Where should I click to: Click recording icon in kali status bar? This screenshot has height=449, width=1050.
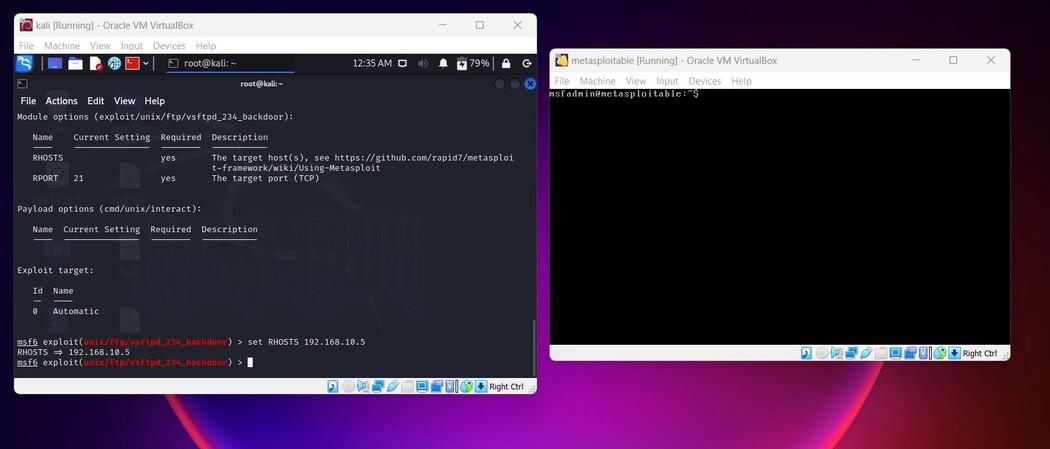(x=437, y=386)
